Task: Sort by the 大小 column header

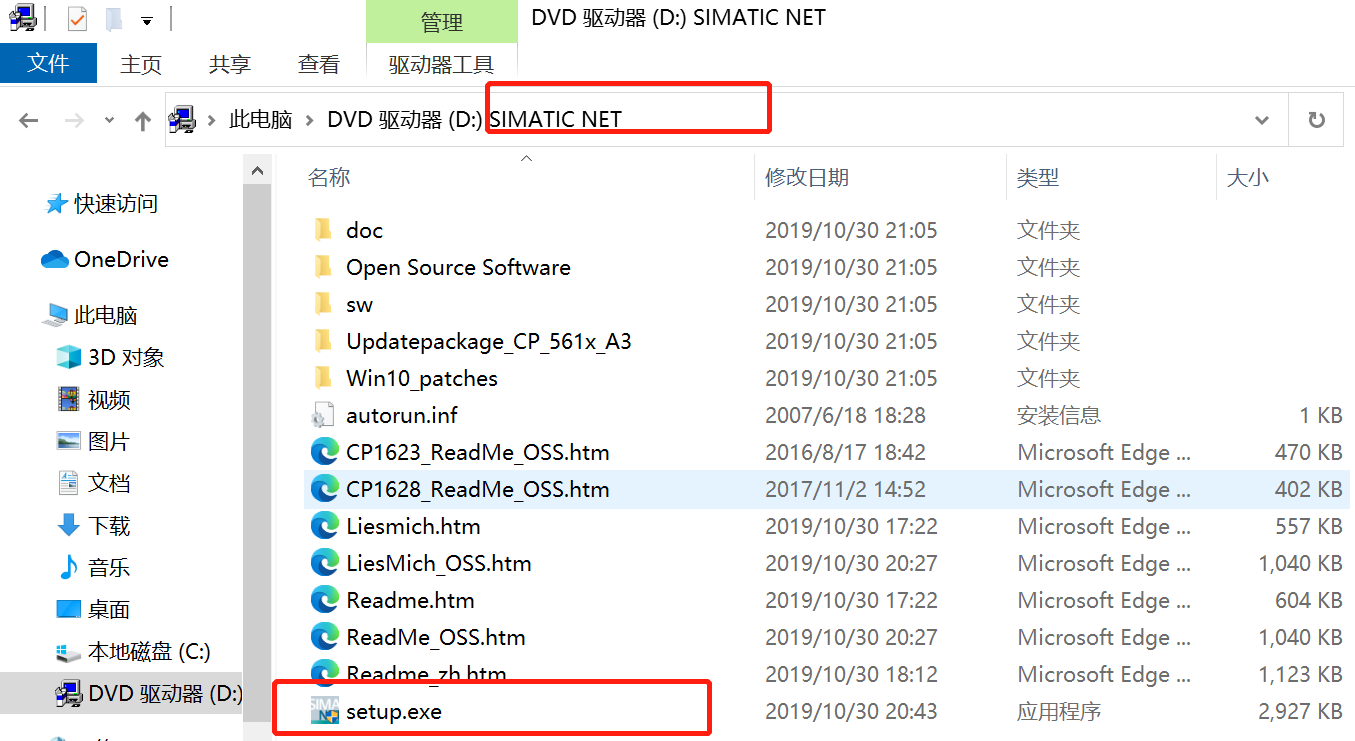Action: 1248,178
